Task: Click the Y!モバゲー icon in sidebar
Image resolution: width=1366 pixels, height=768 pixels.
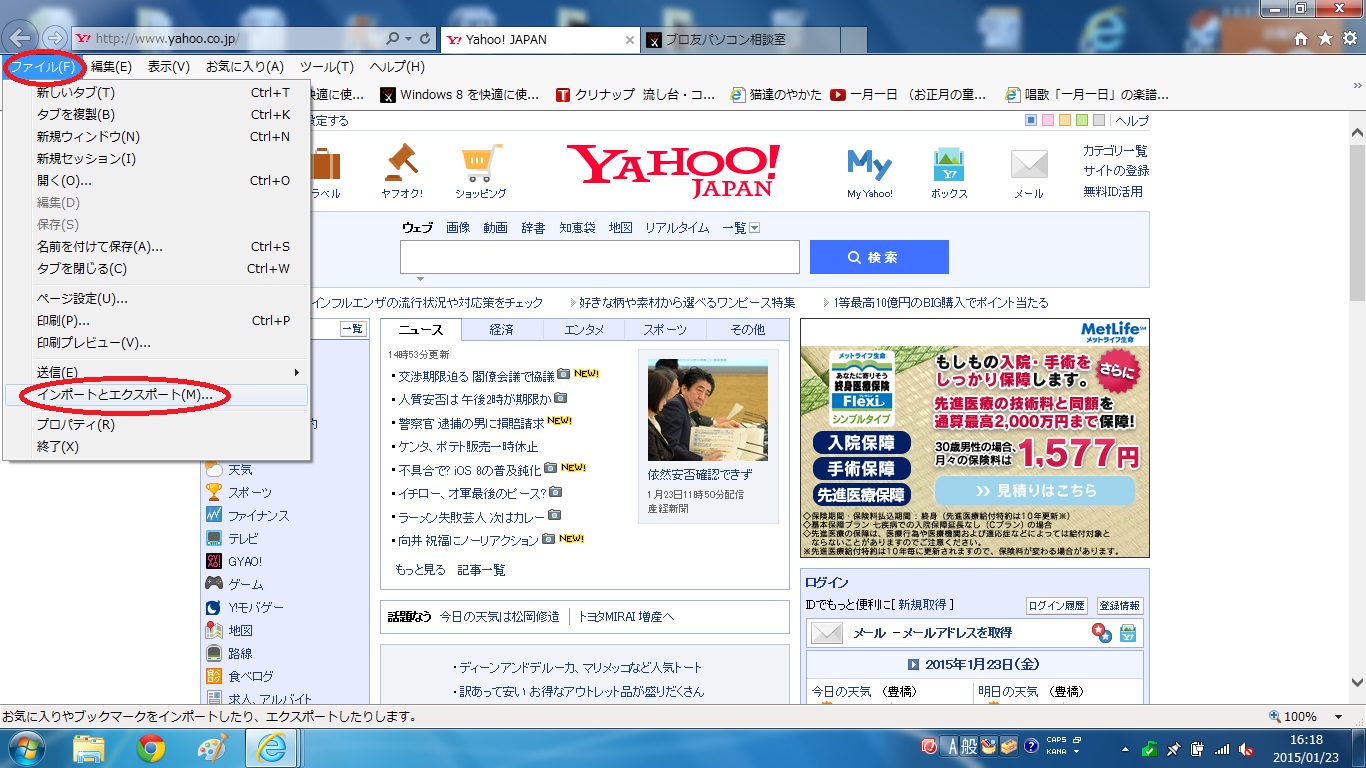Action: (214, 607)
